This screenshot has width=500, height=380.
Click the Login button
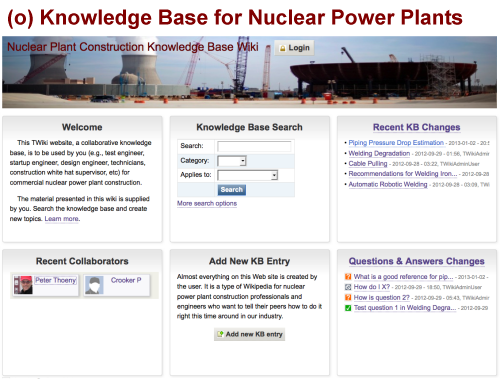294,48
